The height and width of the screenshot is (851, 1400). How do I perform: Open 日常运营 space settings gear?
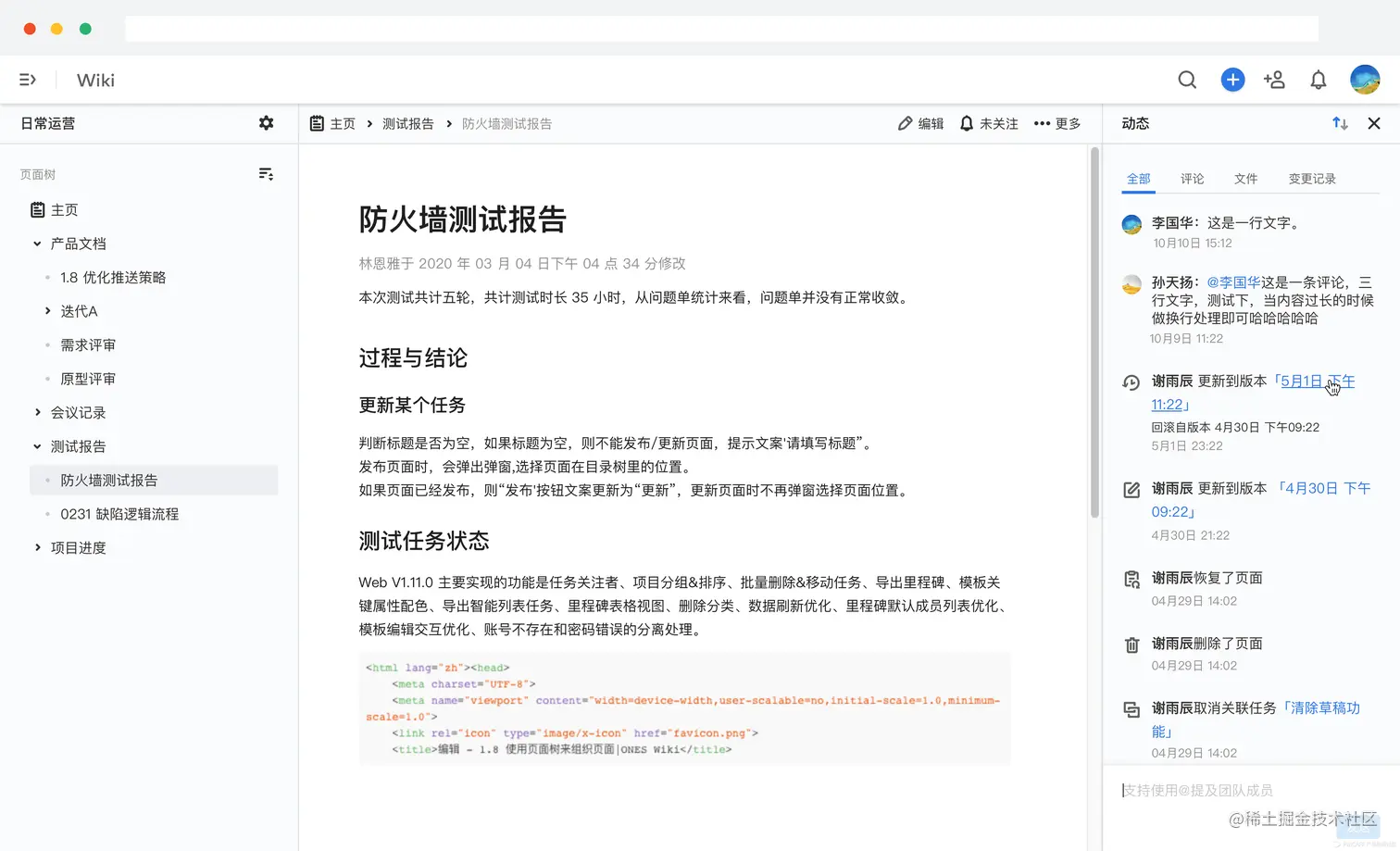(266, 123)
